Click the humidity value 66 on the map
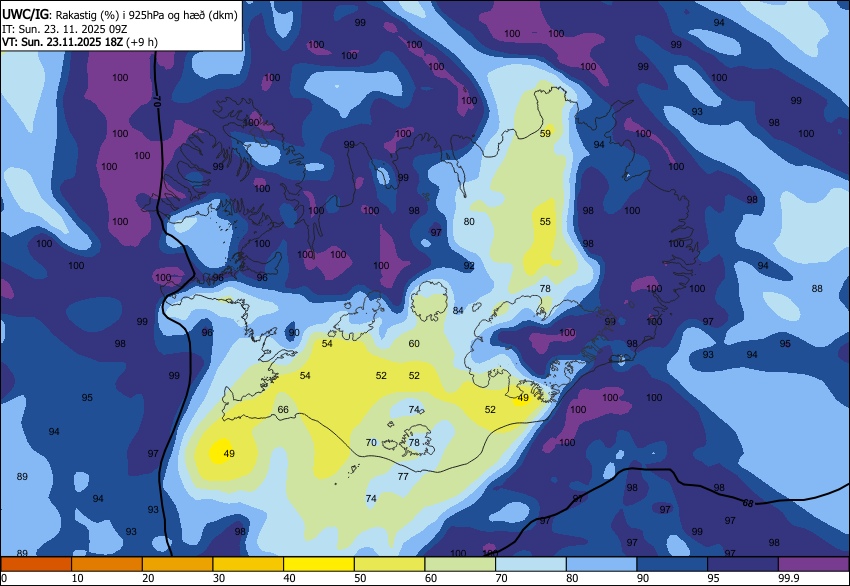 click(283, 410)
